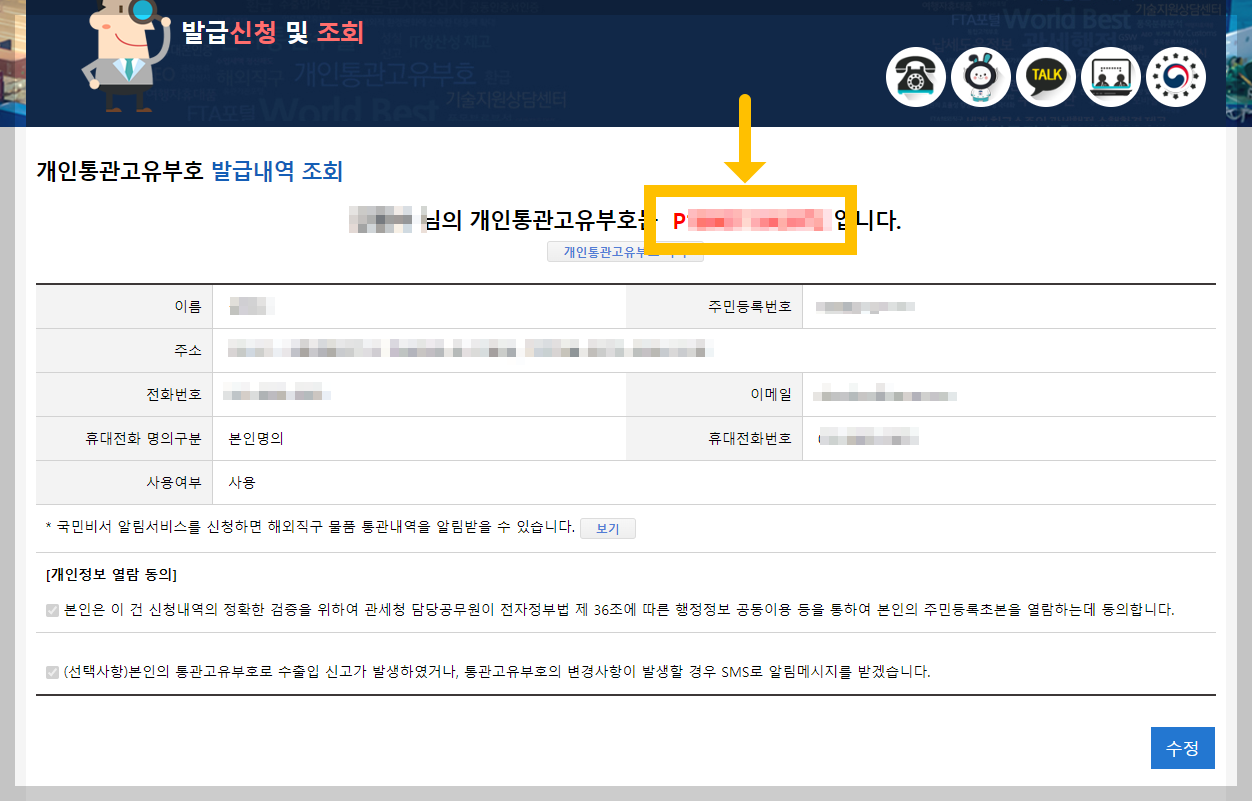Click the 휴대전화번호 label cell
The image size is (1252, 801).
pyautogui.click(x=714, y=438)
